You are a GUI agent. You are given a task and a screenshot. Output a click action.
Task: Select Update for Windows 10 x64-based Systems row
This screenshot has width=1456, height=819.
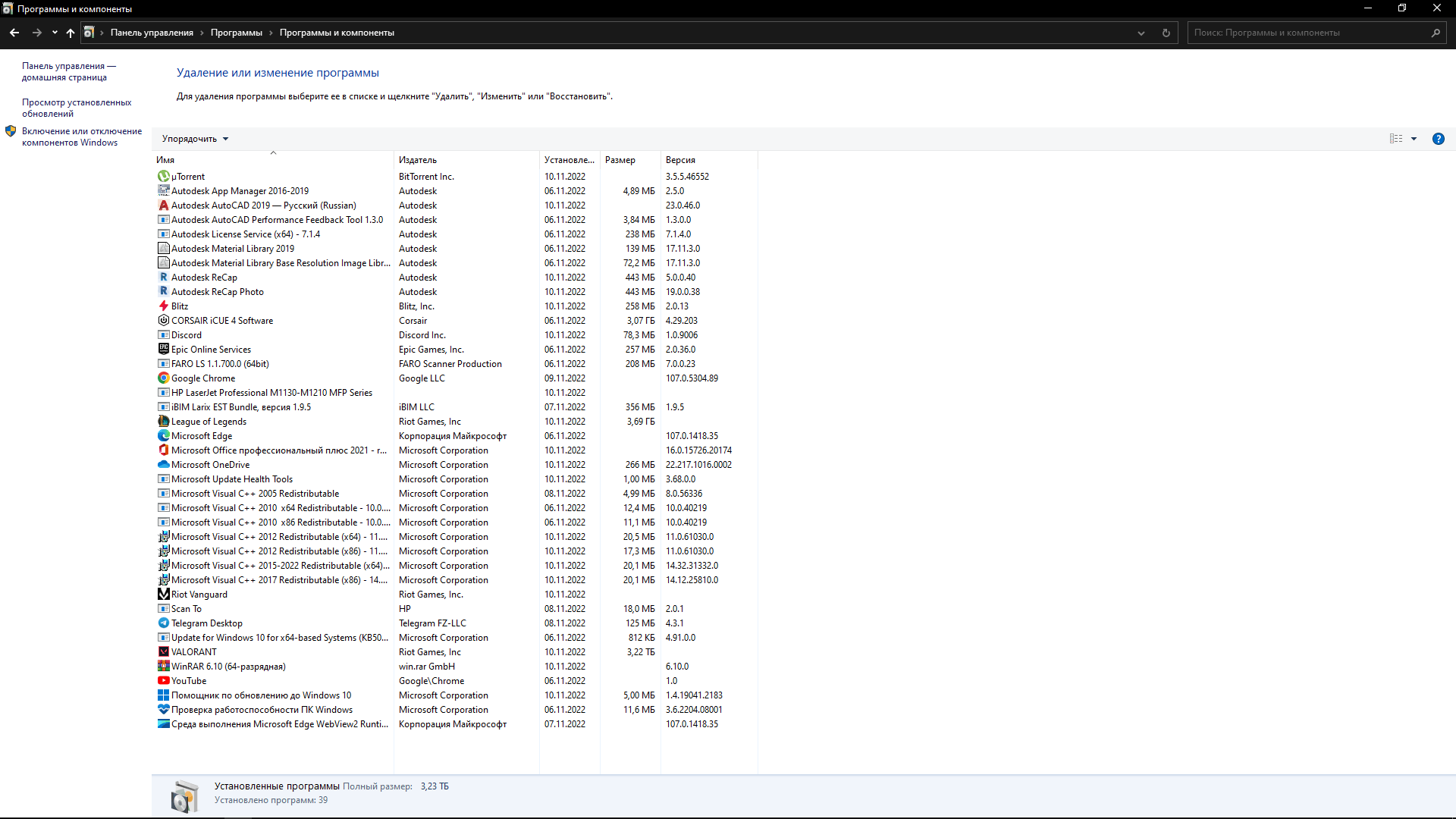point(455,637)
